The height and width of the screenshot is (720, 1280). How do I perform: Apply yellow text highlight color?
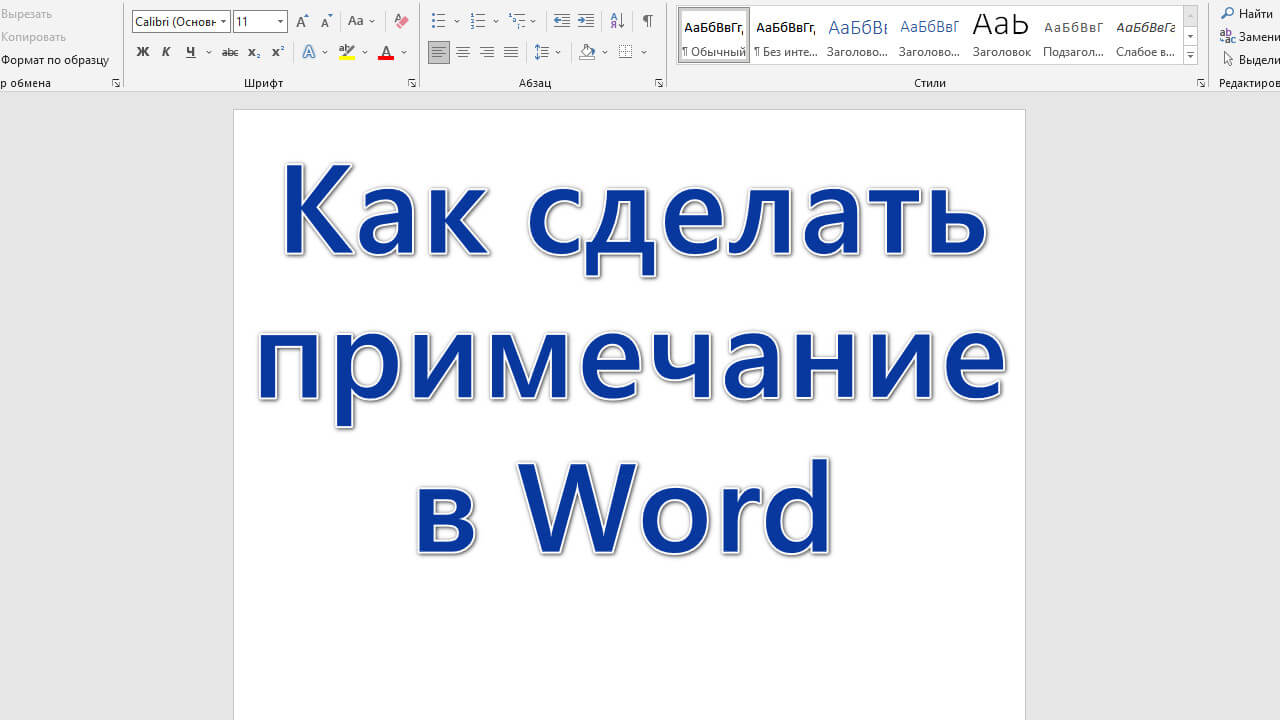tap(347, 52)
